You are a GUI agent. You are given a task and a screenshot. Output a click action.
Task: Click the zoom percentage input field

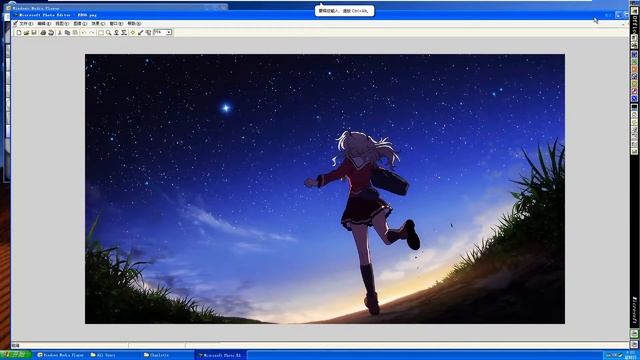pos(160,32)
